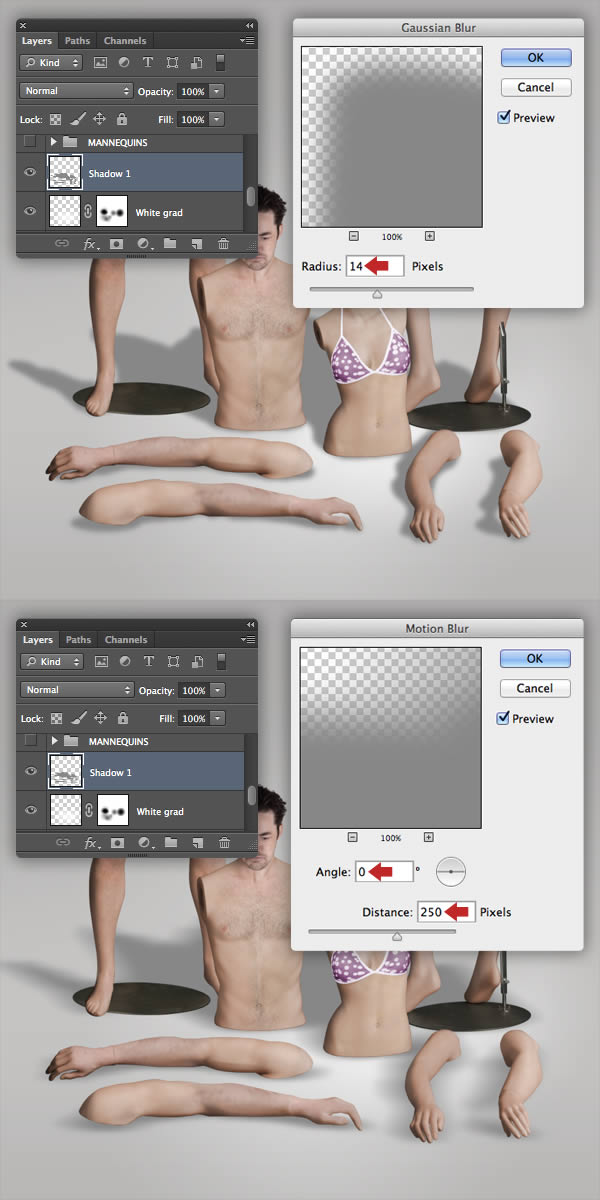This screenshot has width=600, height=1200.
Task: Switch to Paths tab in panel beside Gaussian Blur
Action: 79,41
